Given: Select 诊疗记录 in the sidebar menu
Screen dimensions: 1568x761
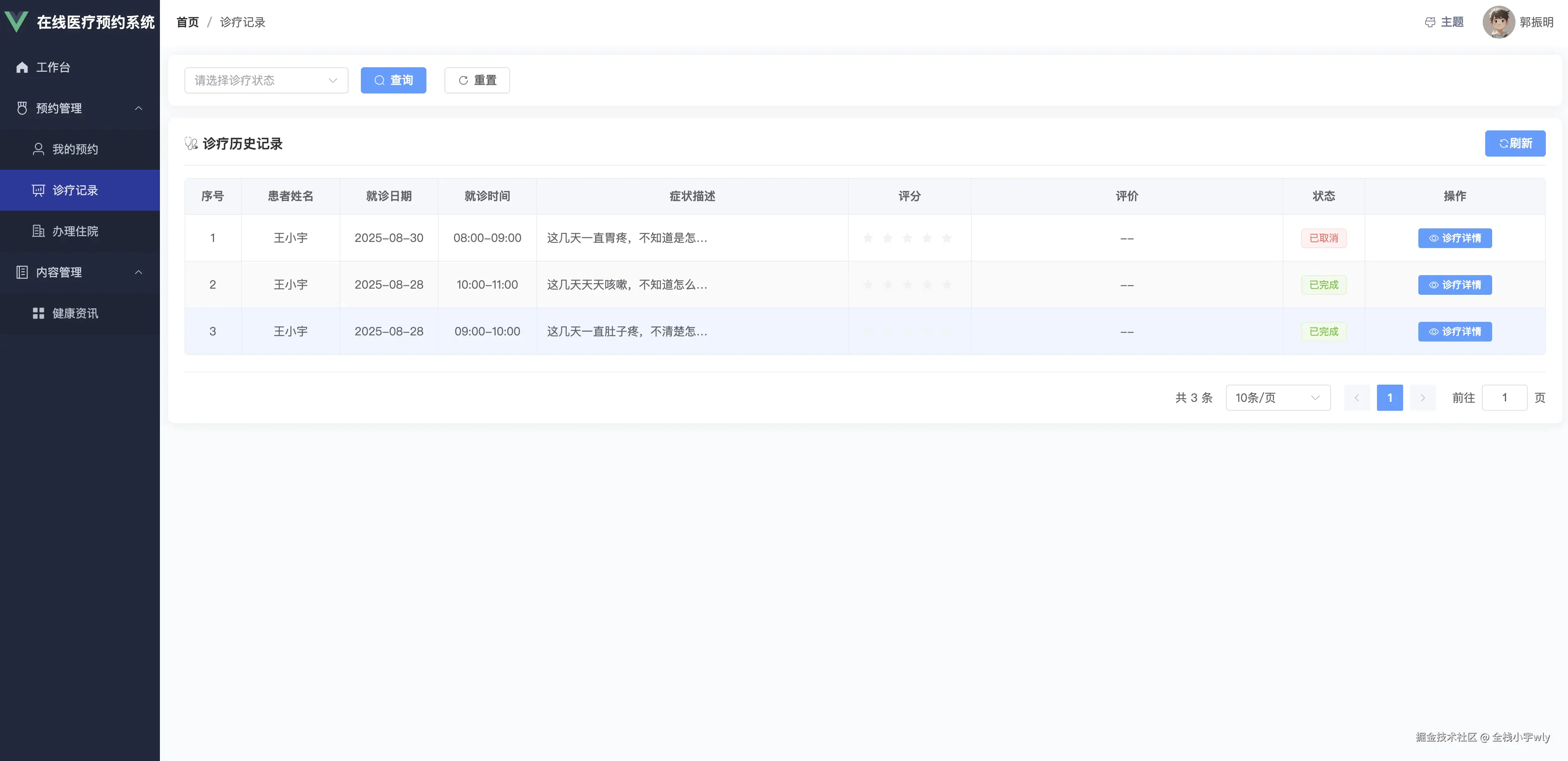Looking at the screenshot, I should point(75,191).
